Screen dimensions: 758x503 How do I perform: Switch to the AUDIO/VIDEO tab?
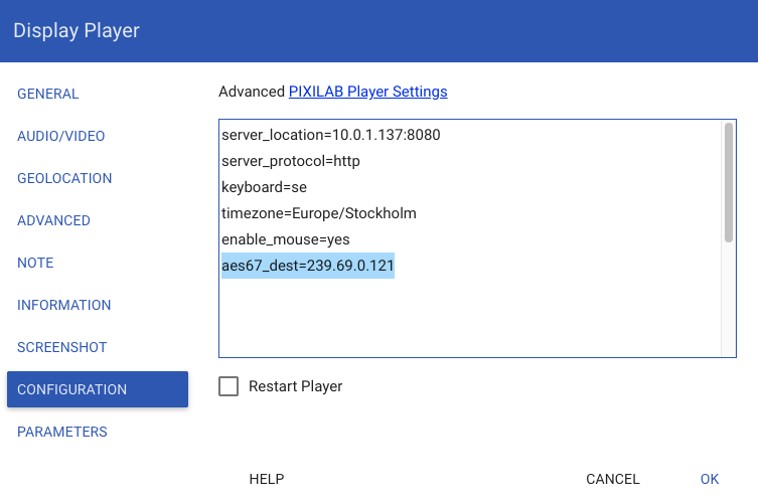pos(61,136)
